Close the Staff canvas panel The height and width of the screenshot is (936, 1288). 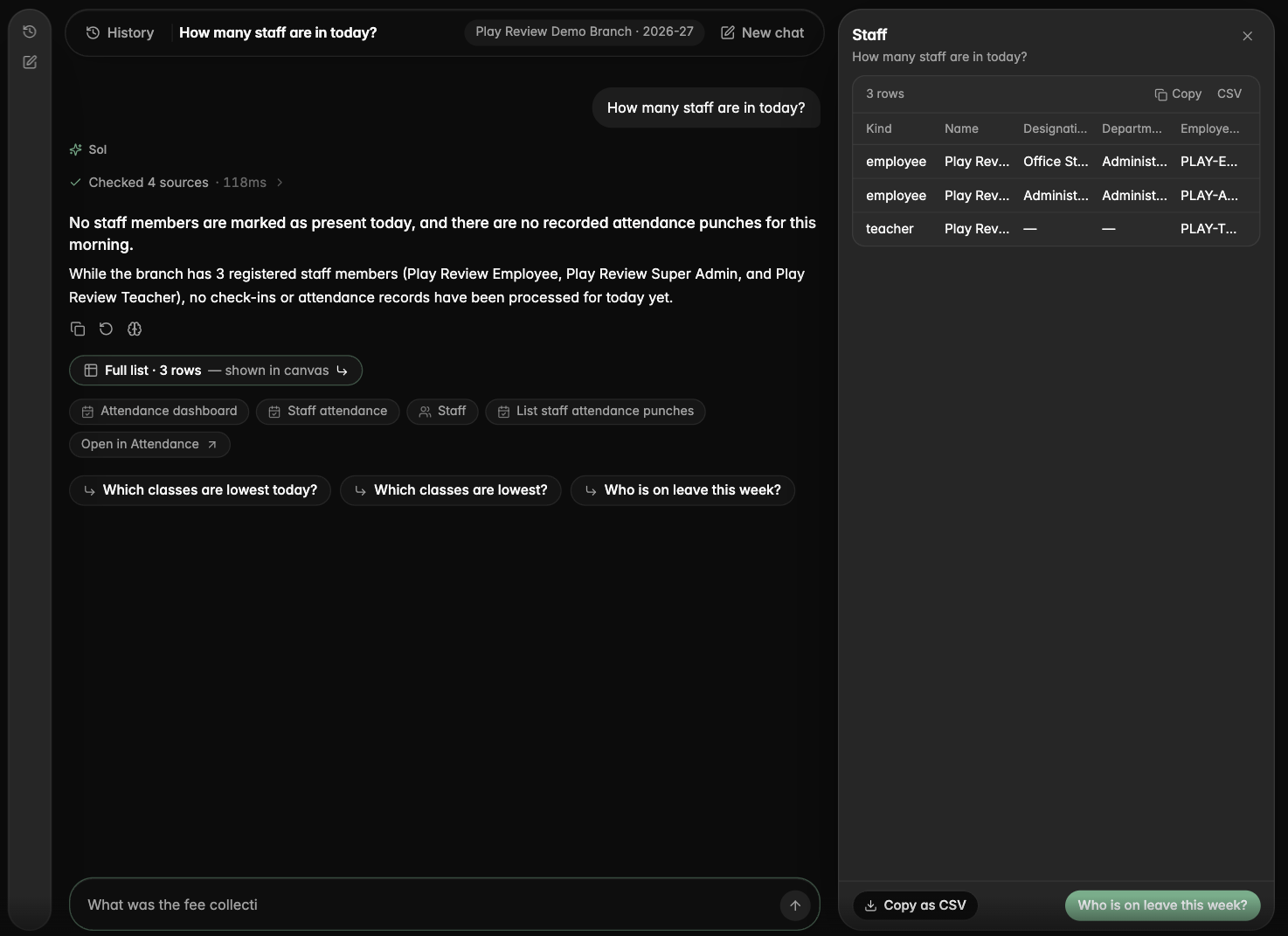tap(1248, 36)
